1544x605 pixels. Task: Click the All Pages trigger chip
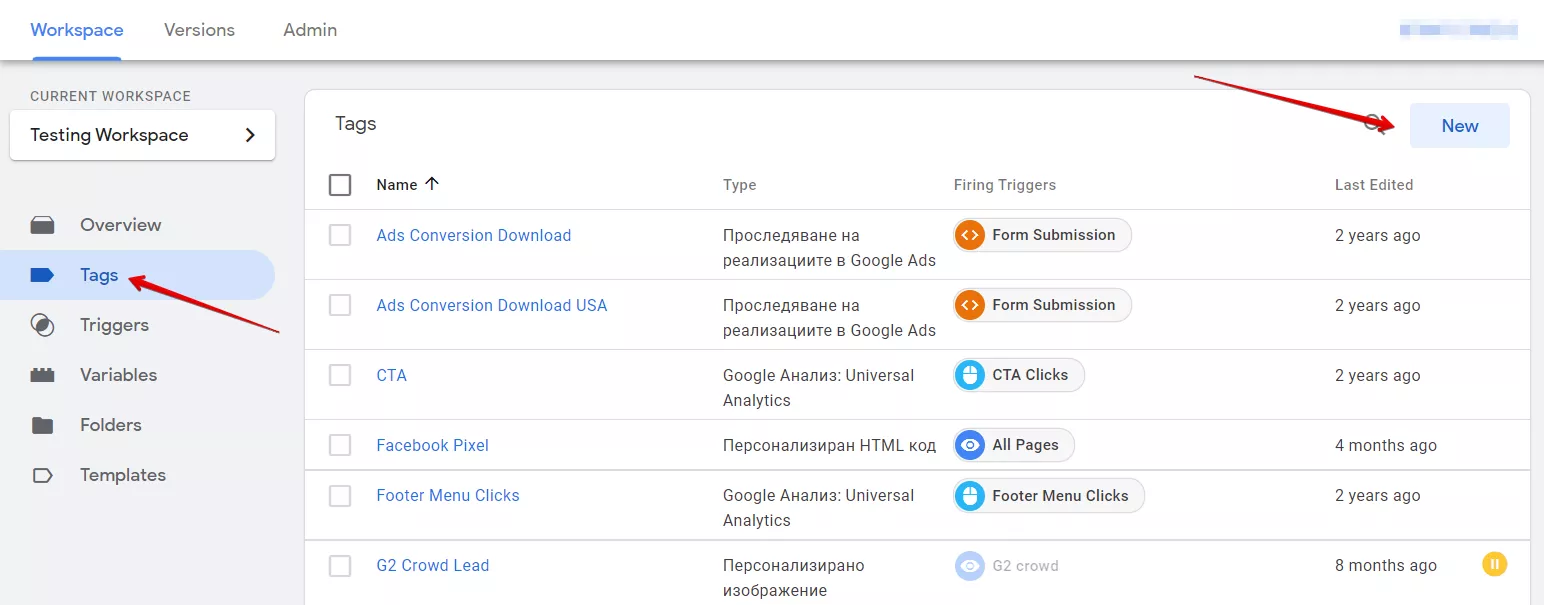(1014, 445)
